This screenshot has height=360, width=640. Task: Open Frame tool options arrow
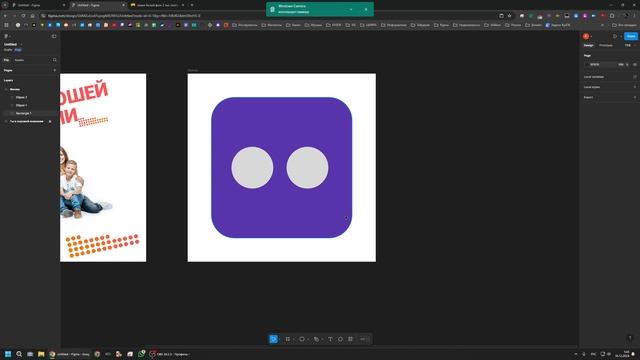point(293,339)
